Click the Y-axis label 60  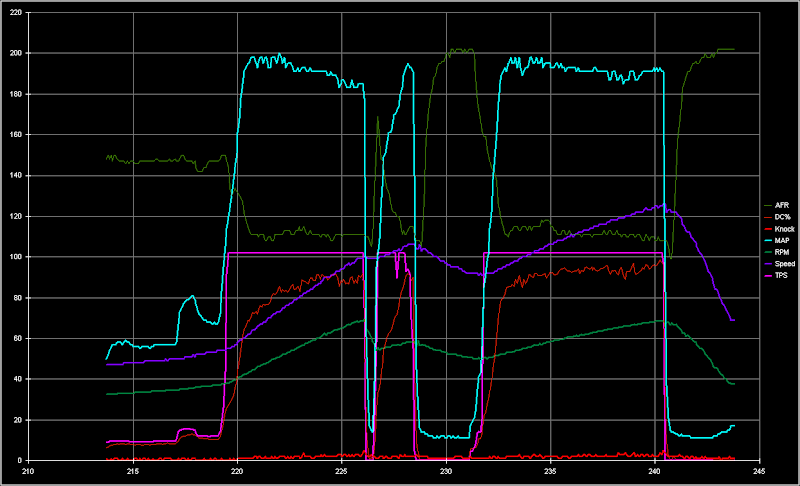click(18, 338)
